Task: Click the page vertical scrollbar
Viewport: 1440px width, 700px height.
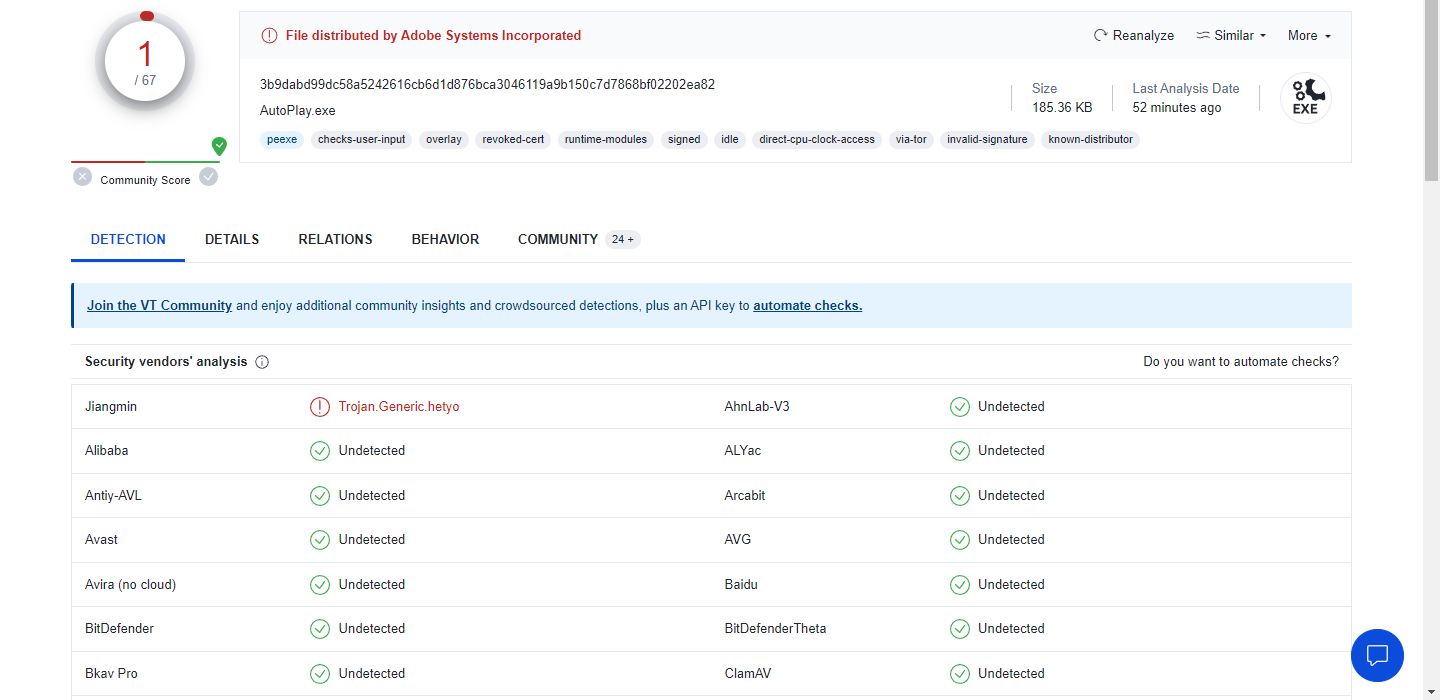Action: (x=1431, y=90)
